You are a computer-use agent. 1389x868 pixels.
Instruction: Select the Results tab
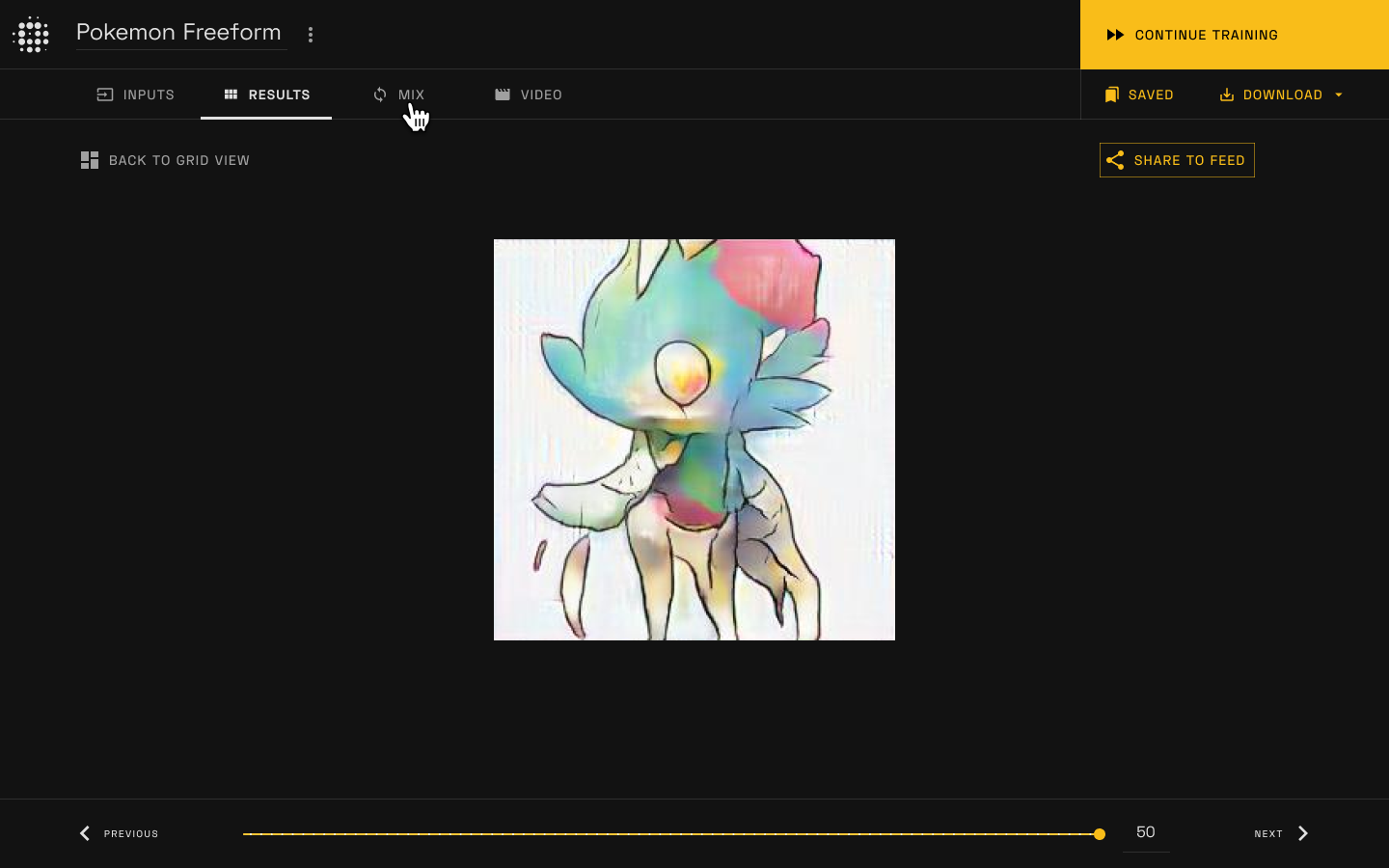(x=266, y=95)
